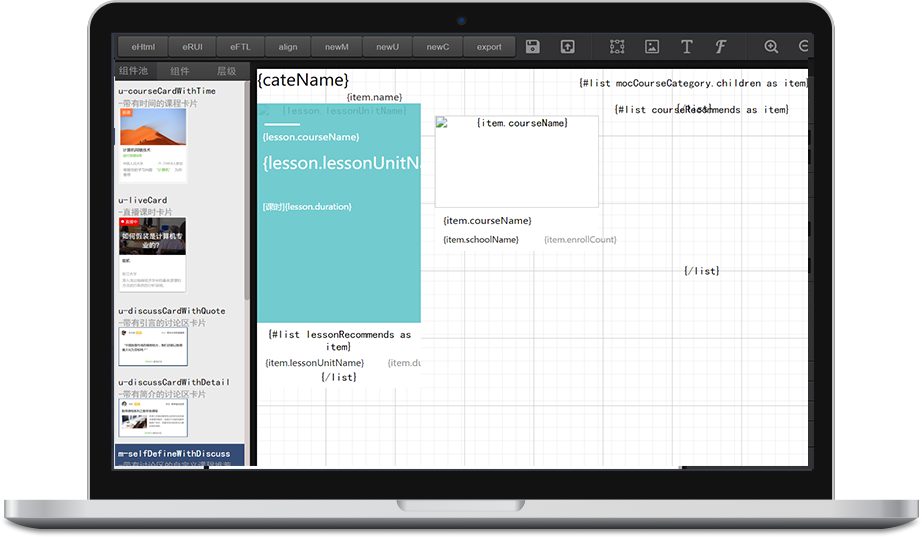Click the zoom out magnifier icon
The width and height of the screenshot is (922, 537).
point(804,47)
